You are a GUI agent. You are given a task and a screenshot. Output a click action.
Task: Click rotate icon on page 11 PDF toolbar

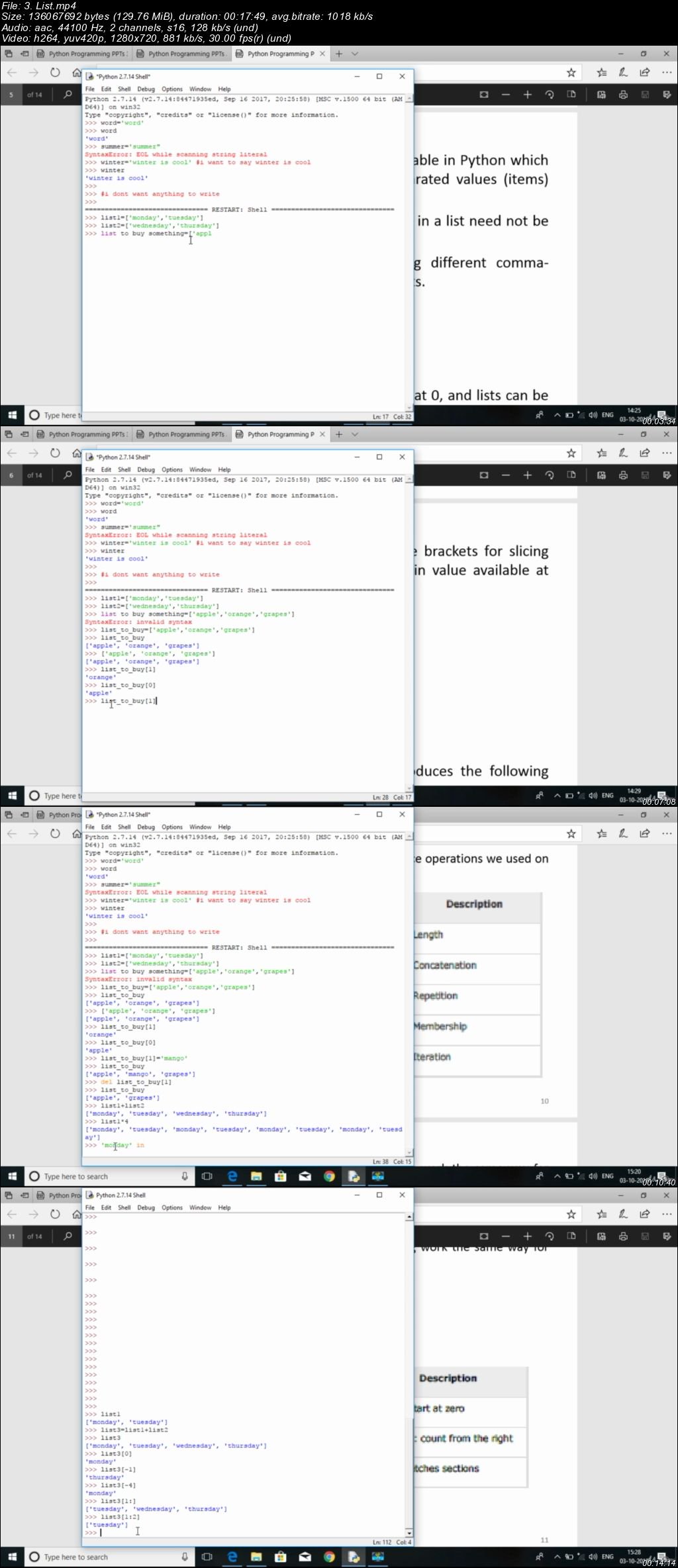550,1236
